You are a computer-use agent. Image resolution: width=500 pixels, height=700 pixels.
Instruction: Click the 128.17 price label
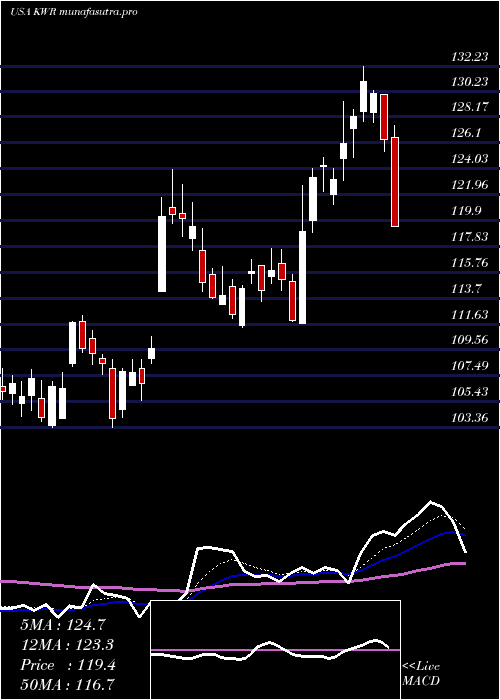470,108
